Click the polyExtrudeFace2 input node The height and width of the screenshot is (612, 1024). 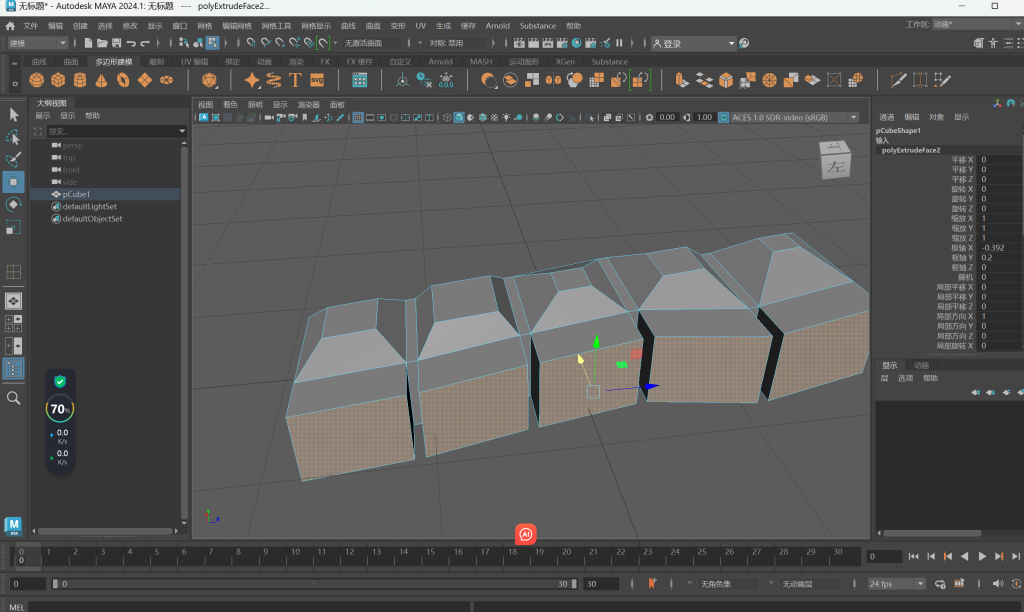(910, 150)
